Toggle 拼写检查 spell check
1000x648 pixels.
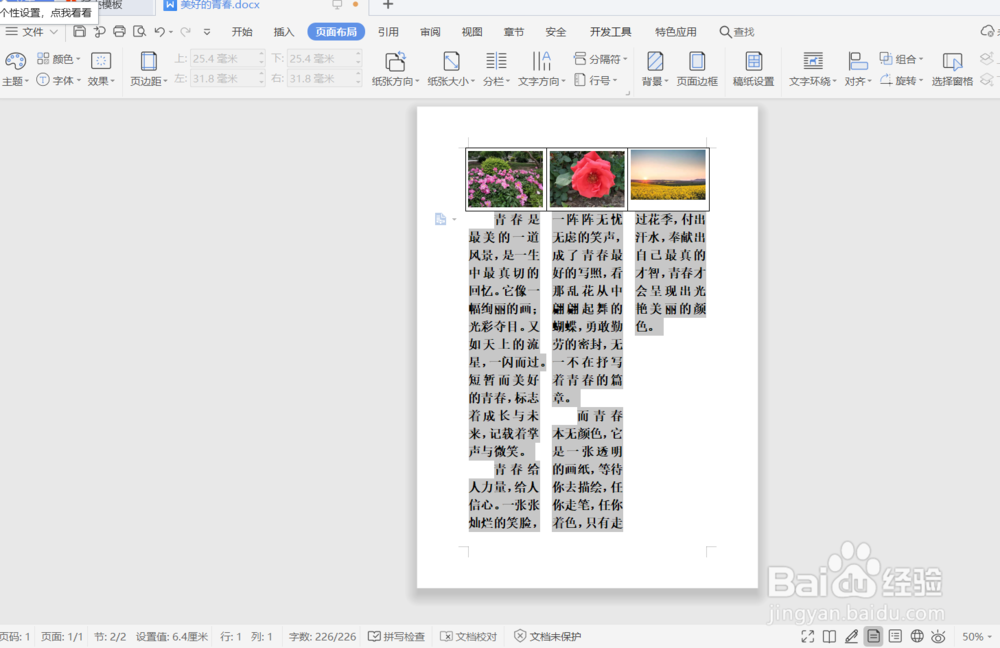point(397,636)
